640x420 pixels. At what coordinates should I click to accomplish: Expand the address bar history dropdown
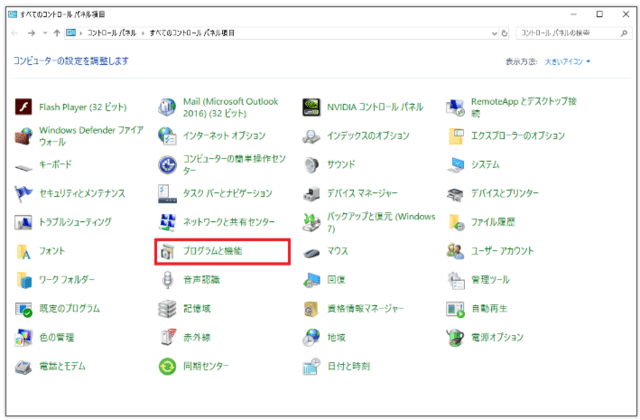point(494,33)
